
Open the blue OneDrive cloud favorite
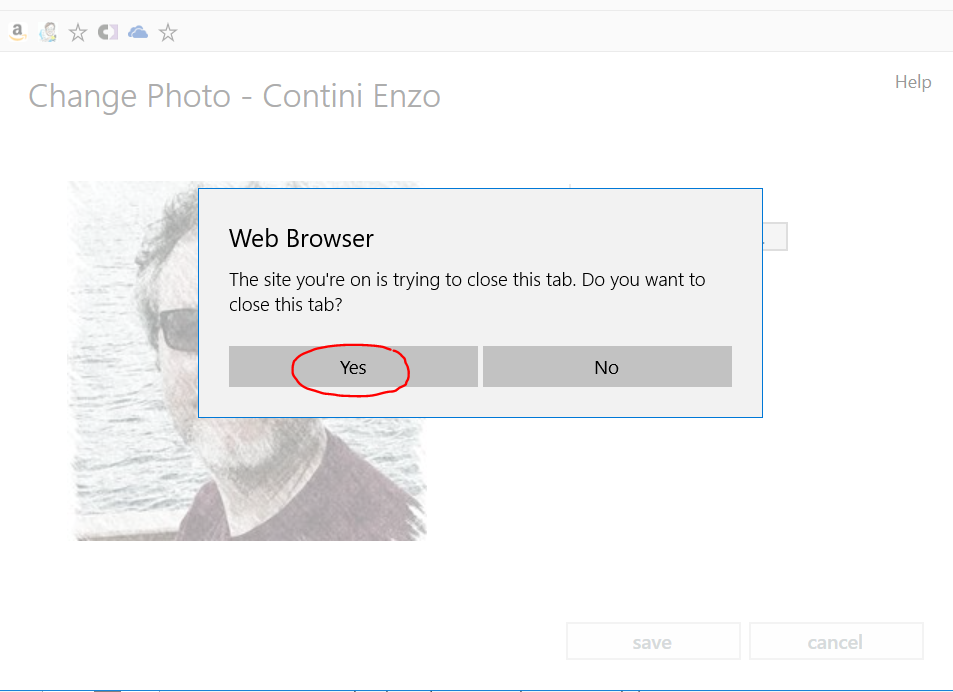point(138,33)
